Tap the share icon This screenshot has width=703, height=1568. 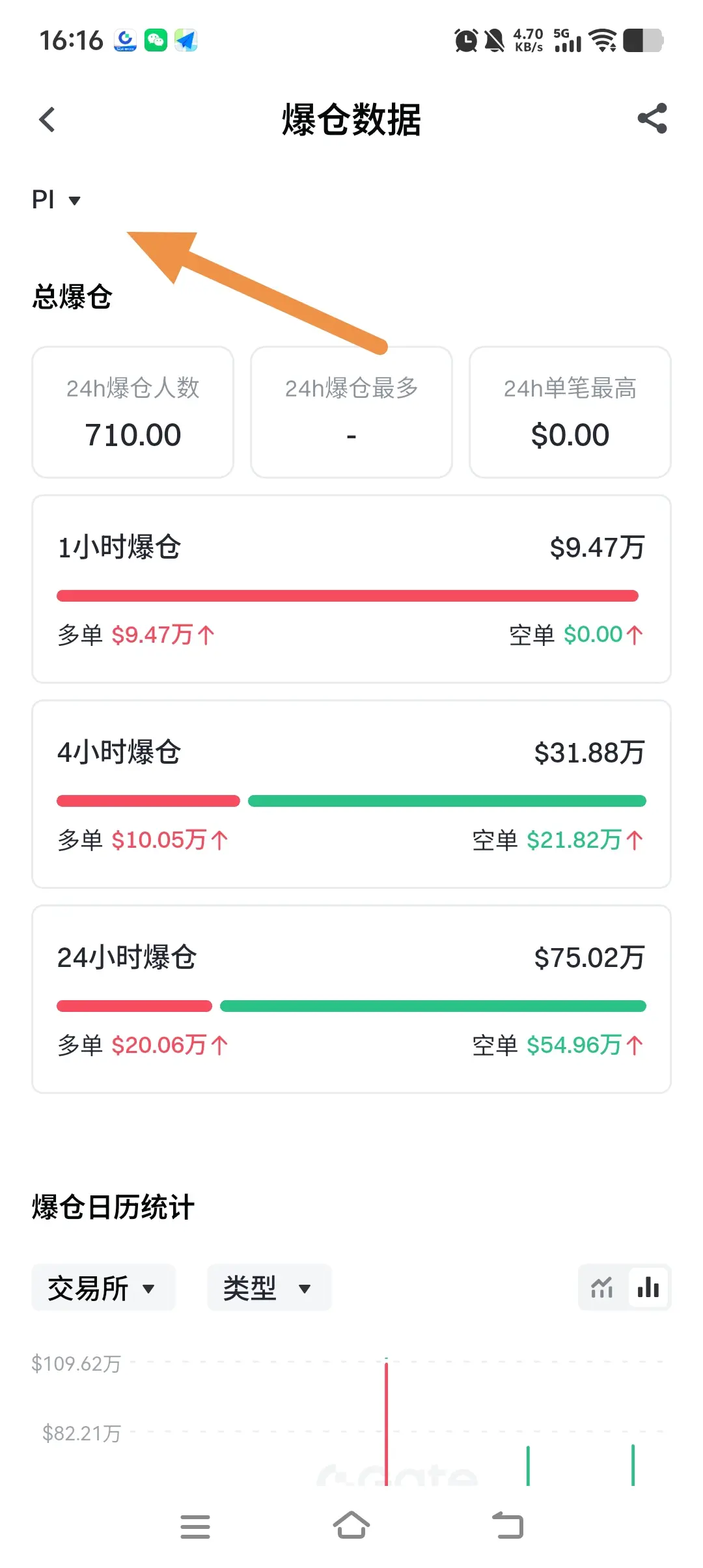click(652, 119)
